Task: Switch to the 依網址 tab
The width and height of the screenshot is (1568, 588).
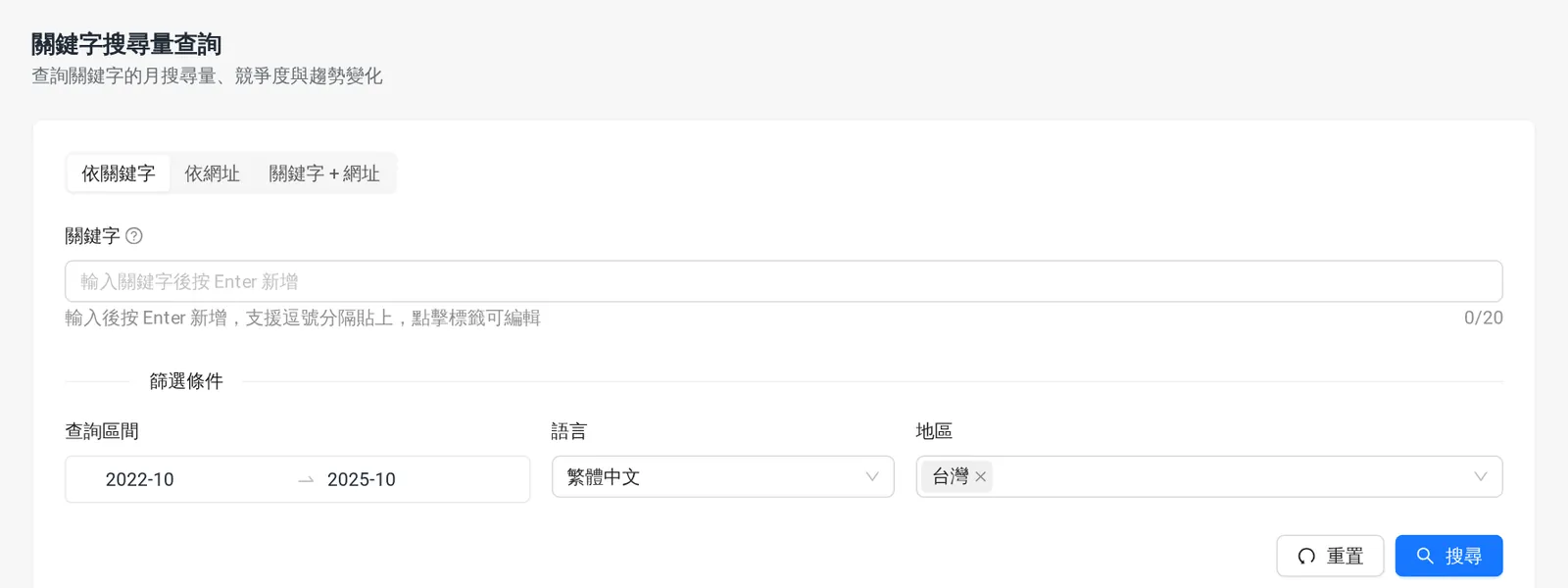Action: tap(212, 173)
